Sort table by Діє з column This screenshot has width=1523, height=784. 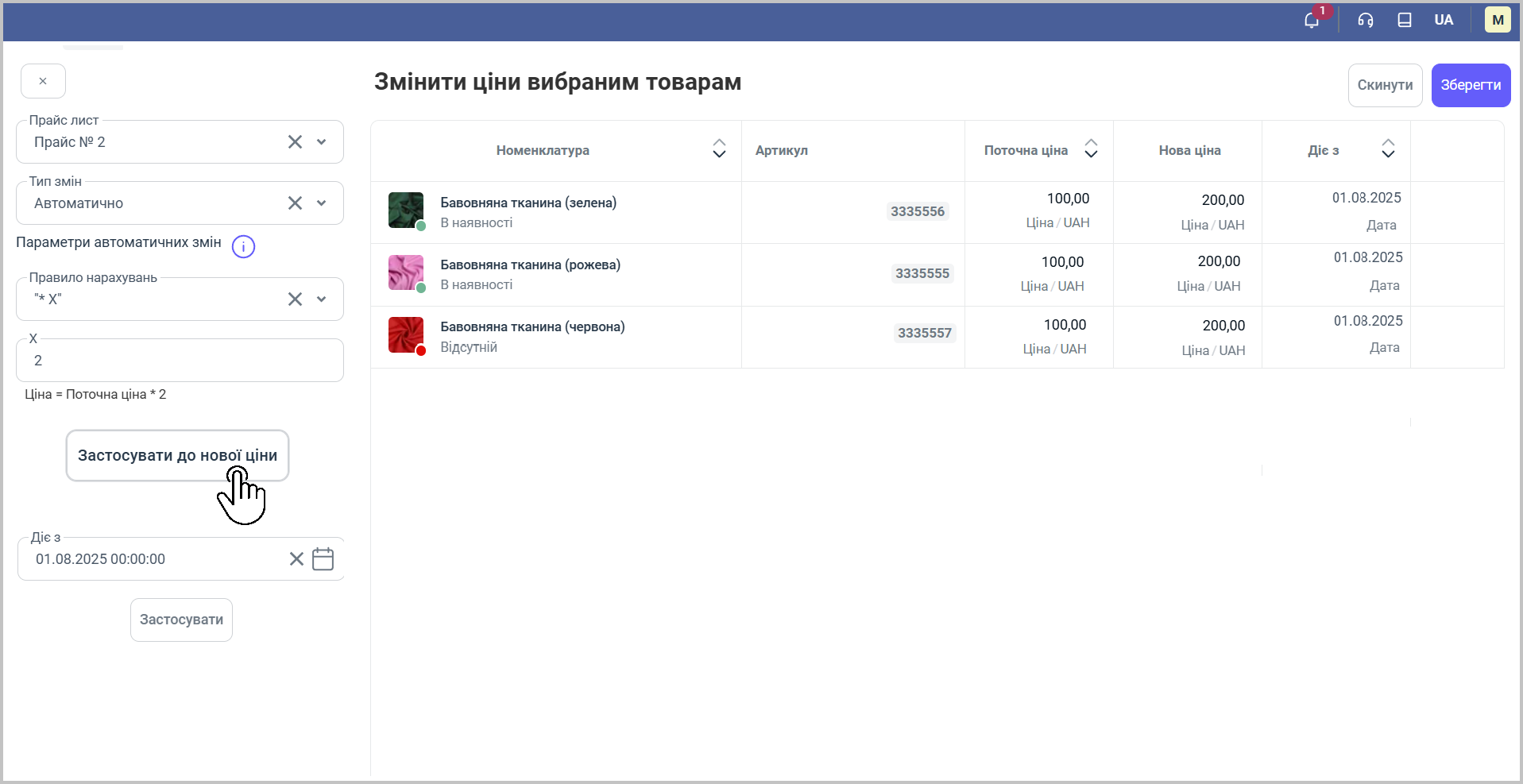pyautogui.click(x=1388, y=149)
